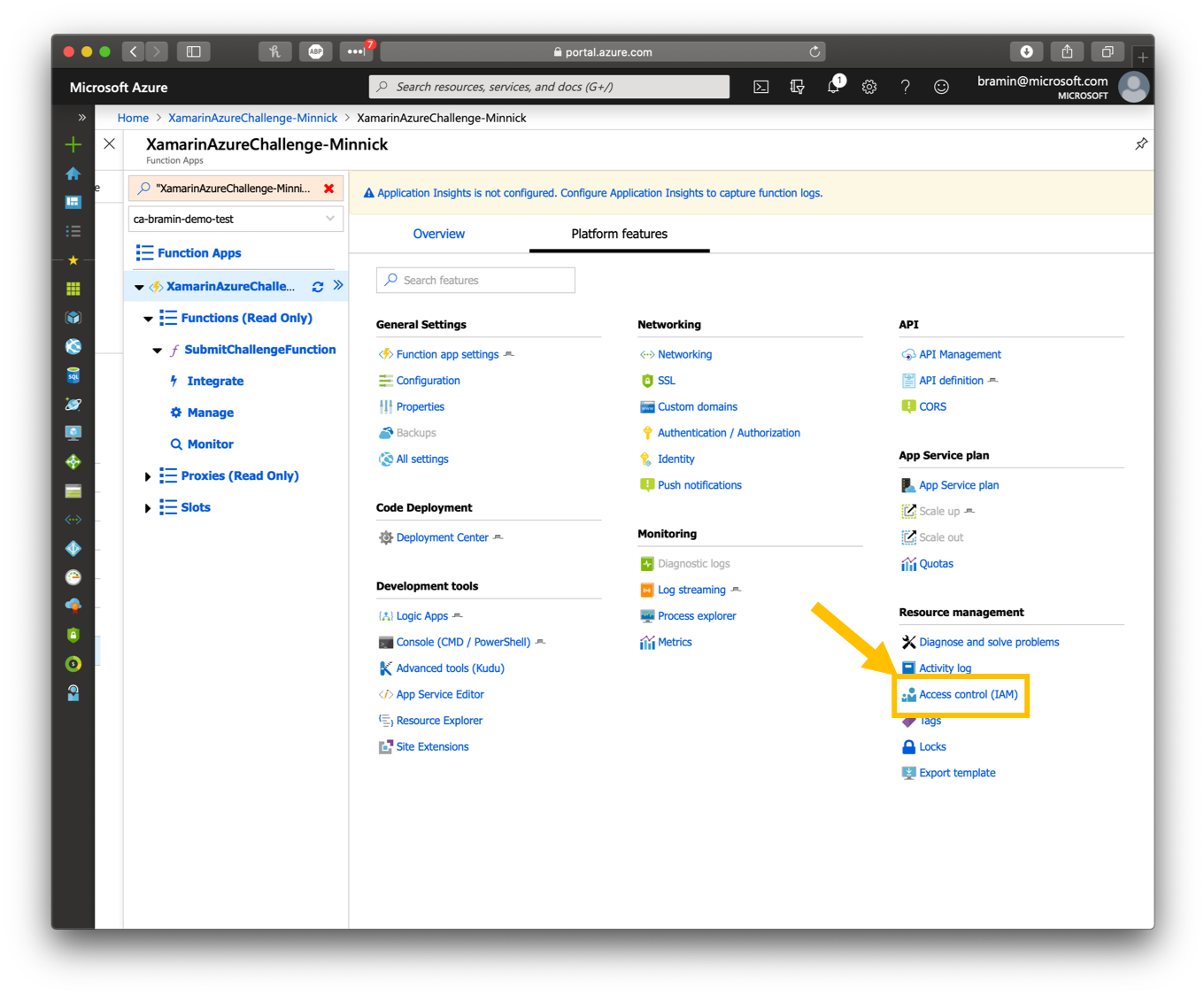Pin the blade with the pin icon
The image size is (1204, 996).
[x=1141, y=143]
